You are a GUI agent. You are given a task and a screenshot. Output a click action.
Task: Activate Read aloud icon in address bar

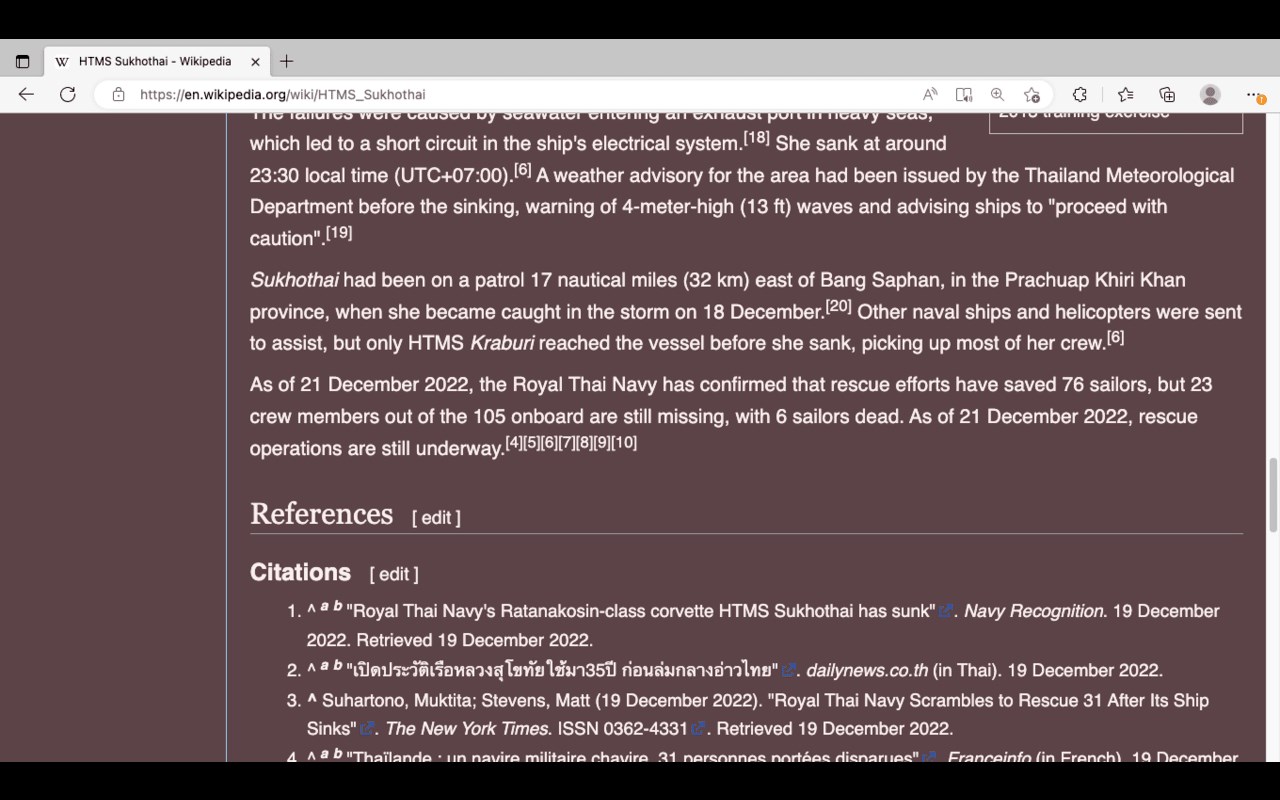coord(930,94)
